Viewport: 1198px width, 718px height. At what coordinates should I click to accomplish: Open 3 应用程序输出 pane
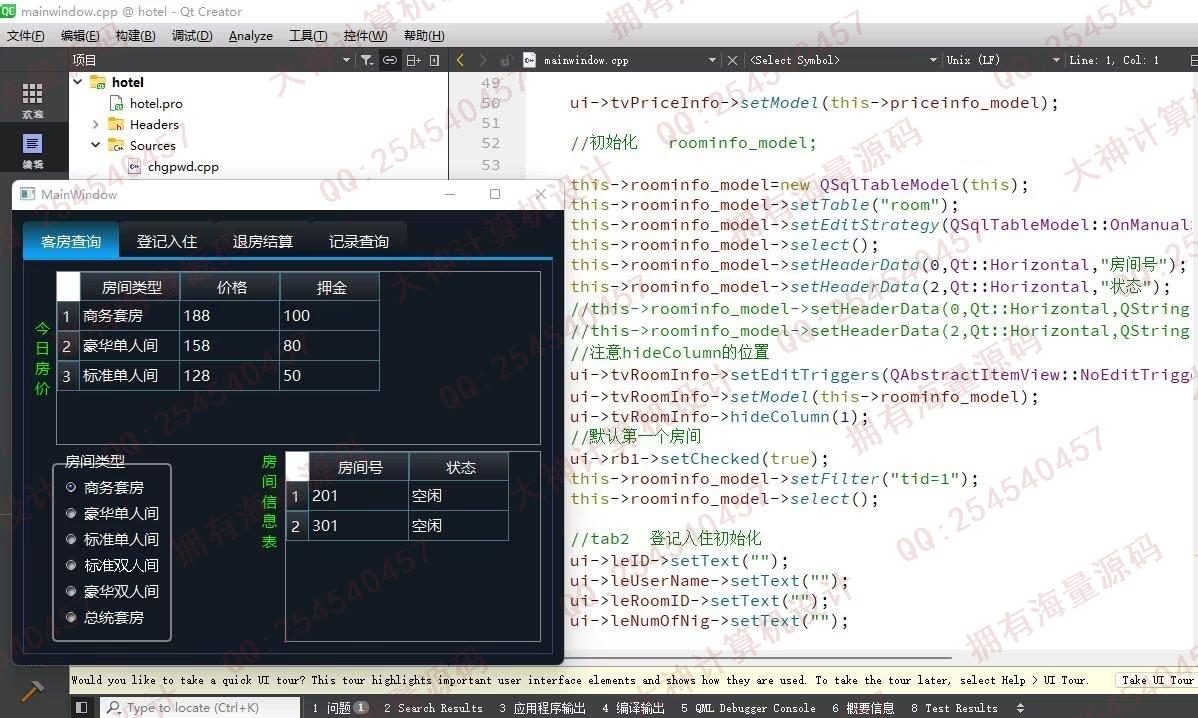542,708
